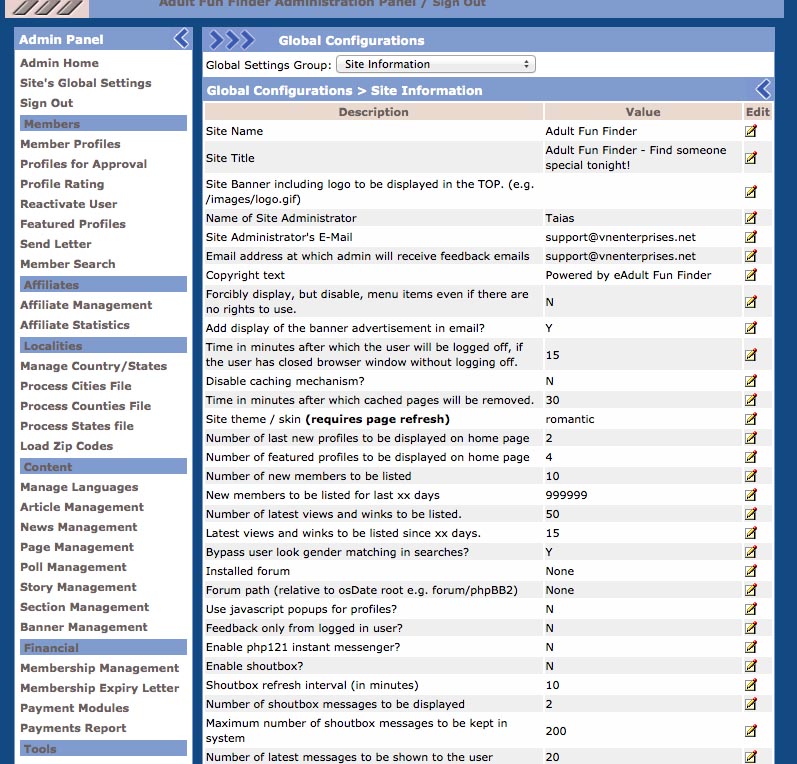This screenshot has width=797, height=764.
Task: Edit Enable php121 instant messenger setting
Action: (x=751, y=647)
